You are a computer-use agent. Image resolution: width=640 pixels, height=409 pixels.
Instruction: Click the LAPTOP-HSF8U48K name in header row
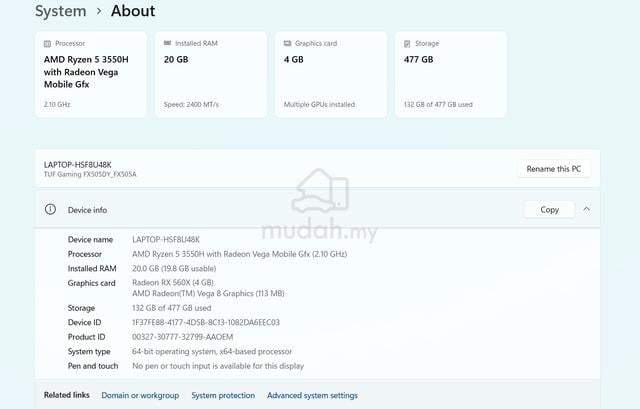point(78,164)
